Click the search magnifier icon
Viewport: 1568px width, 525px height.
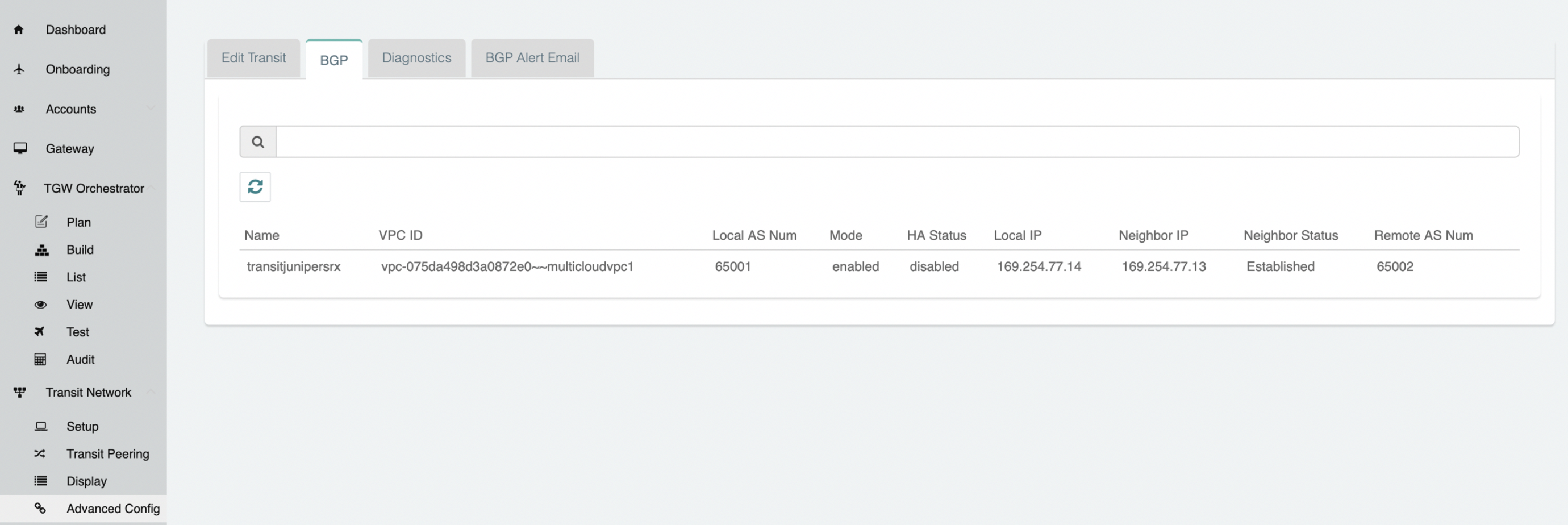tap(257, 141)
